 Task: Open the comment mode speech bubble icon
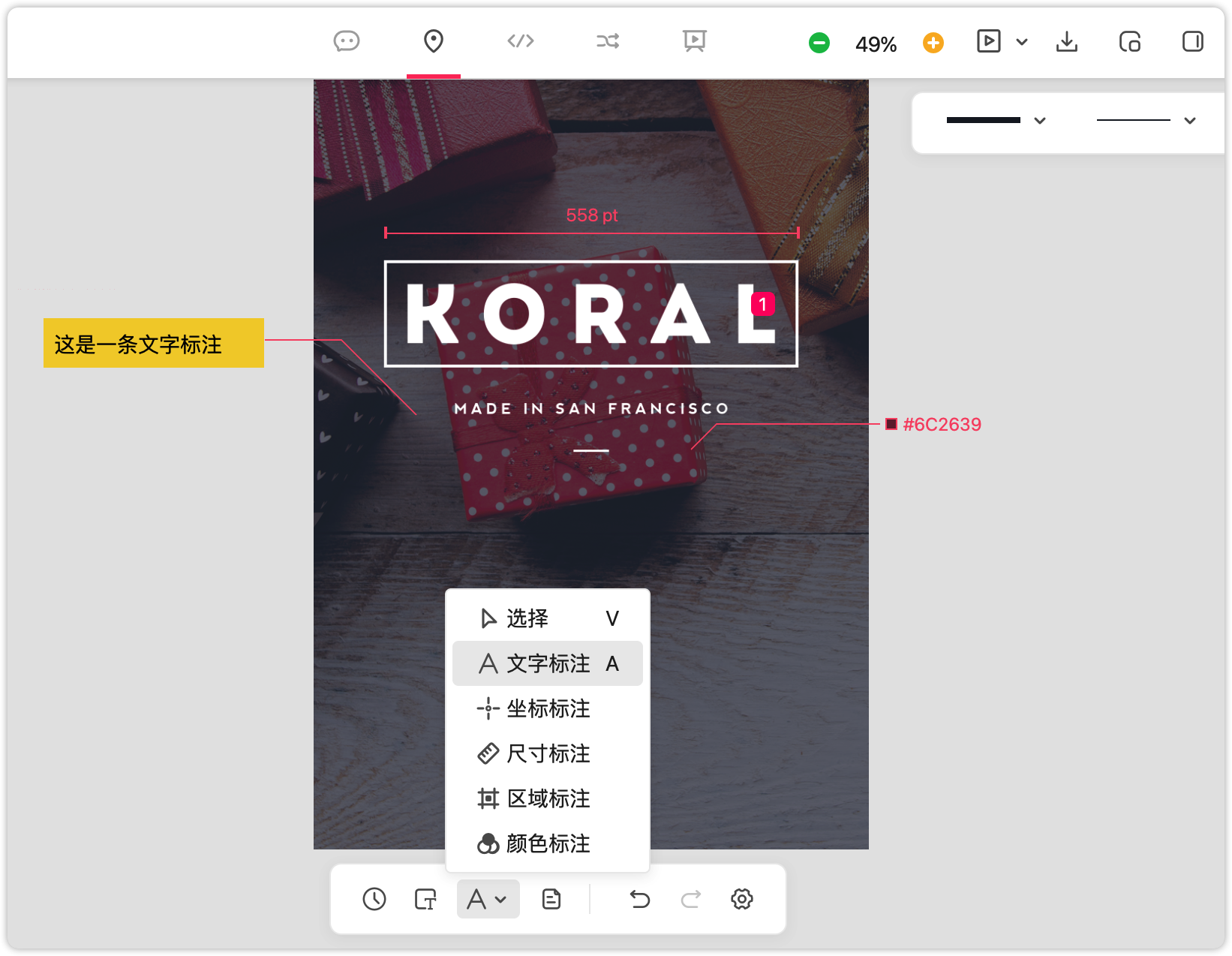[347, 41]
